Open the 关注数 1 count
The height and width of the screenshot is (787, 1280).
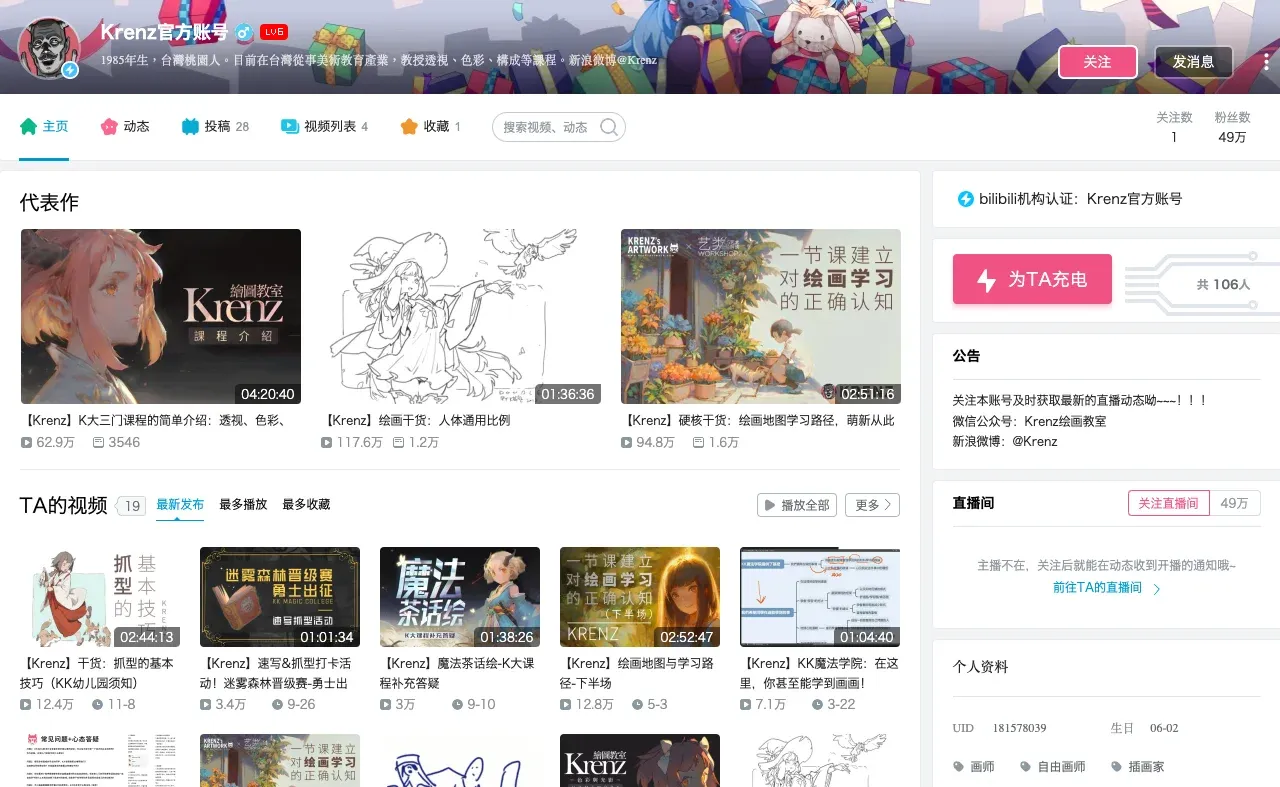point(1174,127)
